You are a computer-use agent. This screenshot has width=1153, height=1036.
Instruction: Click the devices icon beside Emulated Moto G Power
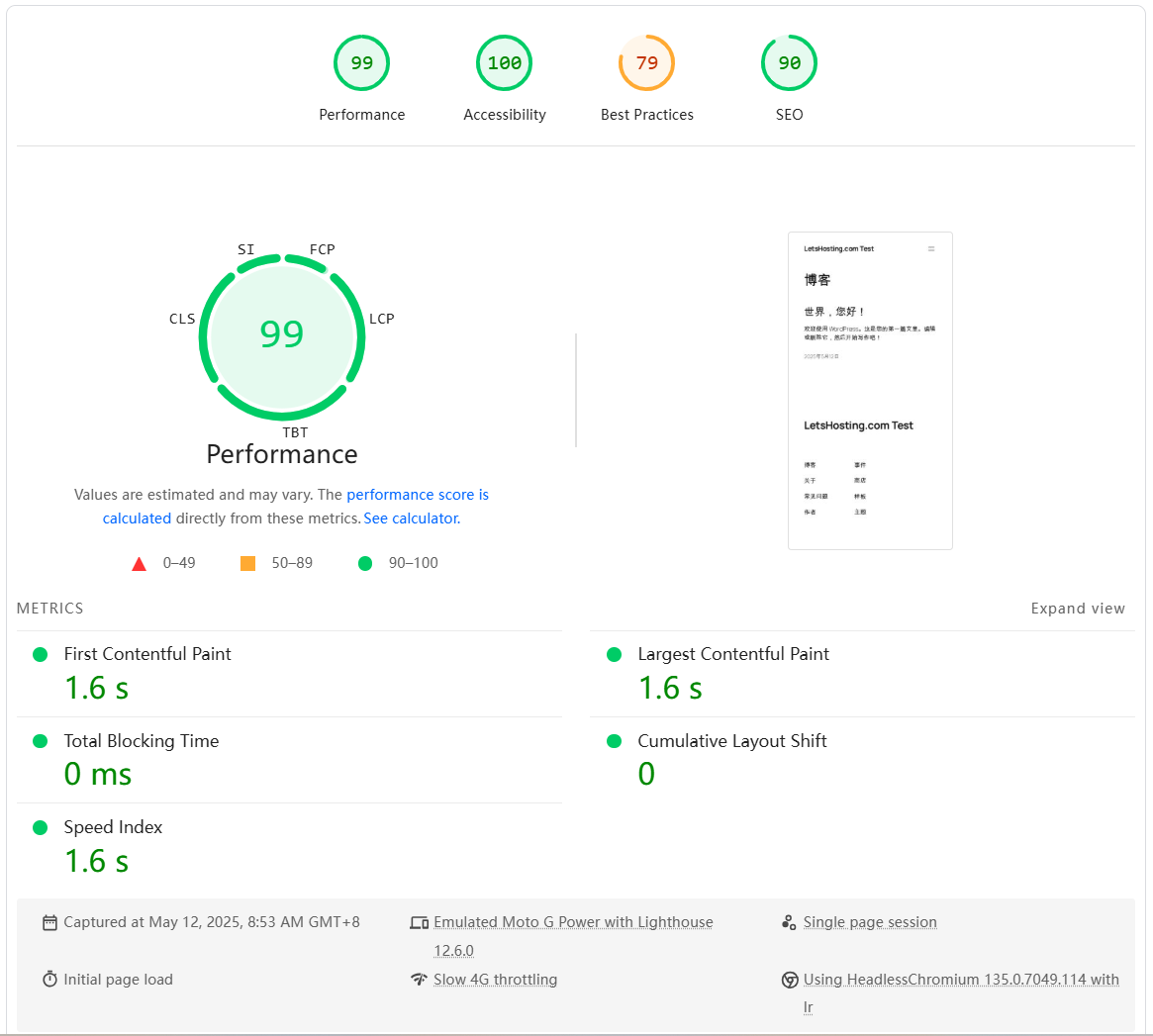point(420,923)
